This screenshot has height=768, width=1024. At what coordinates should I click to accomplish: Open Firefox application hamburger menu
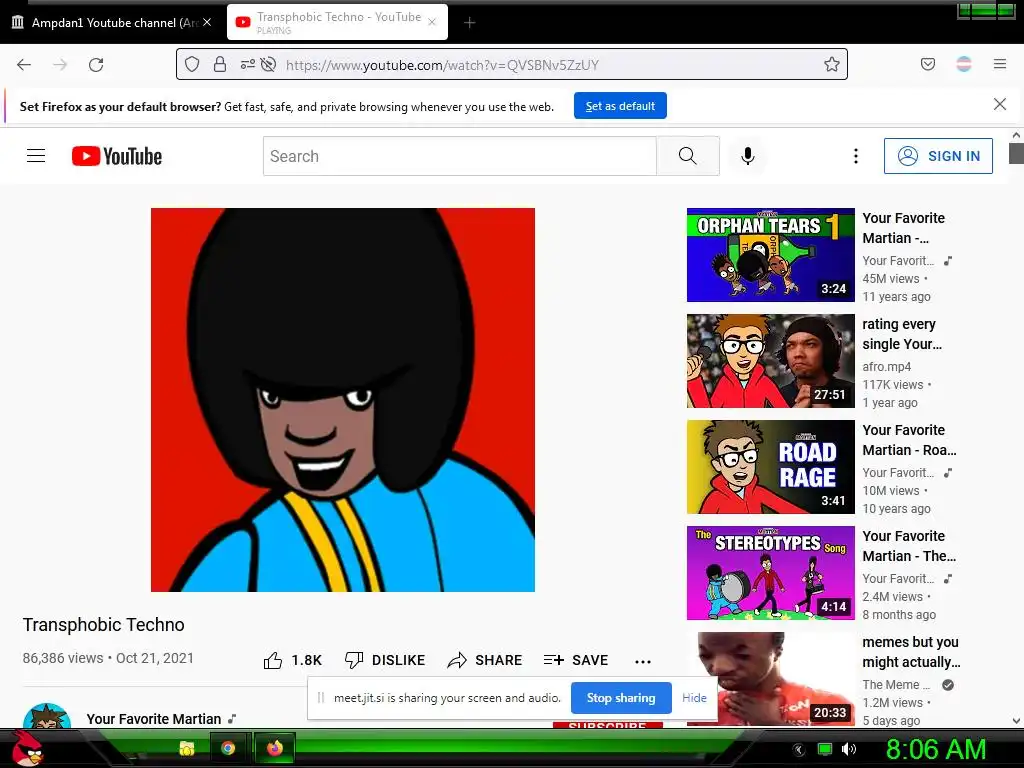[1000, 64]
